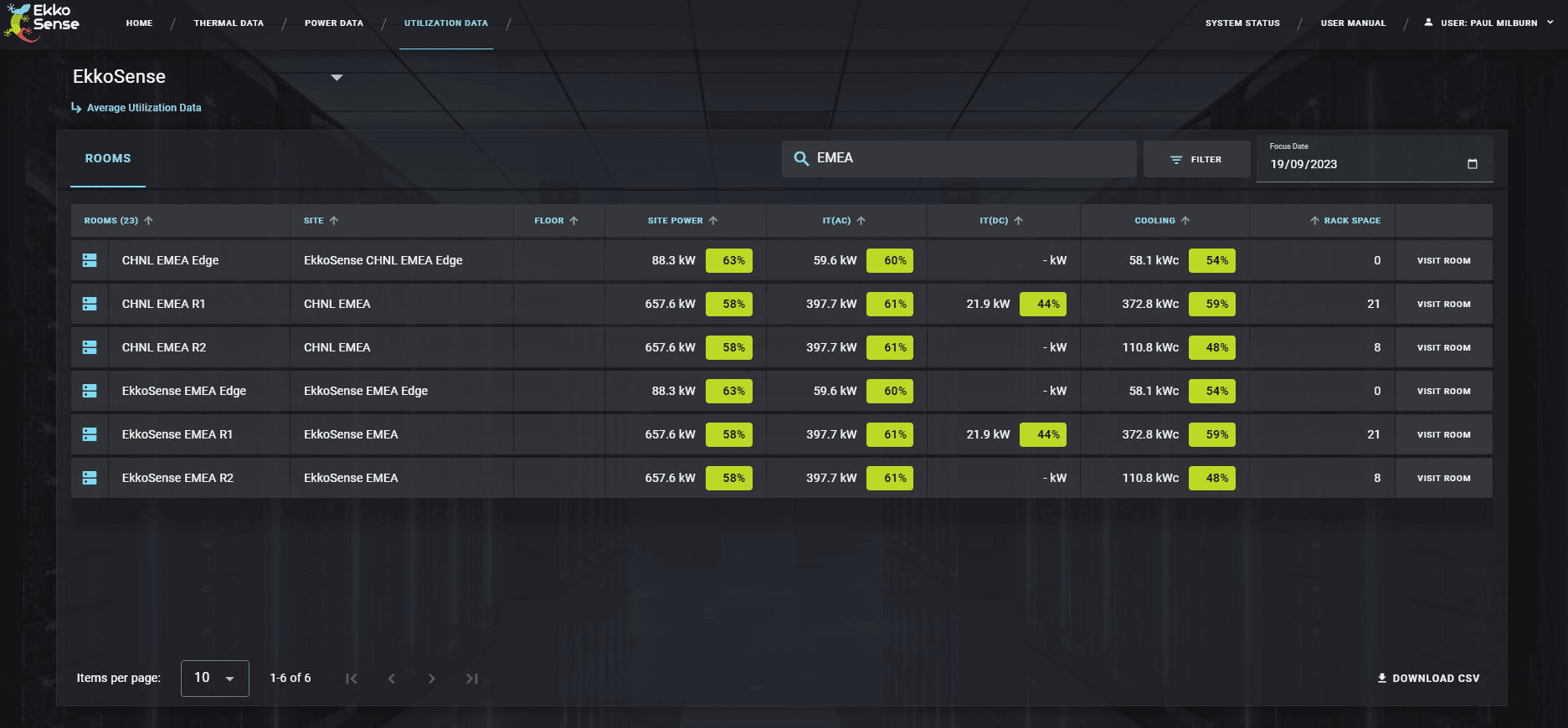The image size is (1568, 728).
Task: Go to previous page arrow
Action: click(x=392, y=679)
